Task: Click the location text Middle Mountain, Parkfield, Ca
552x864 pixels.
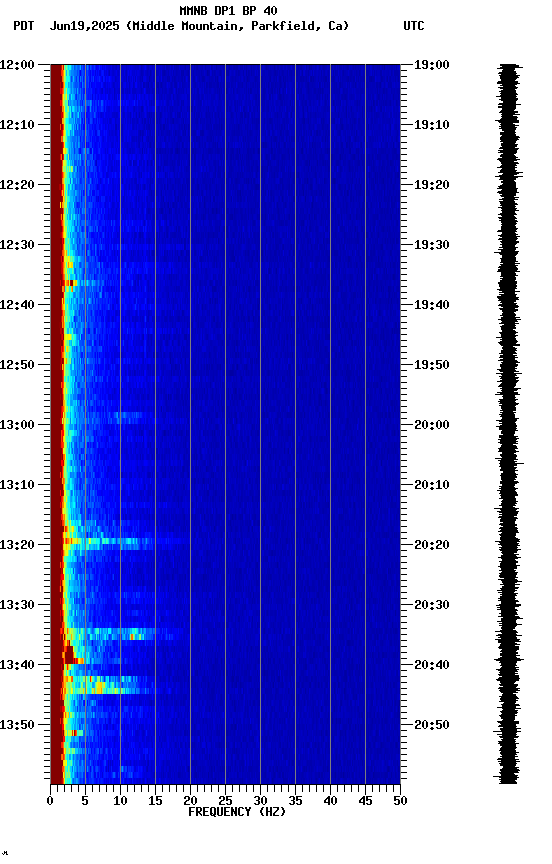Action: pos(237,26)
